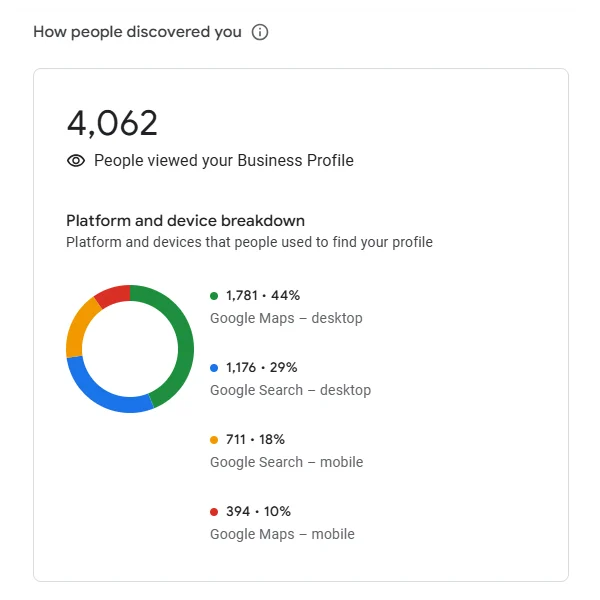The height and width of the screenshot is (600, 600).
Task: Click the red Google Maps mobile dot
Action: 214,511
